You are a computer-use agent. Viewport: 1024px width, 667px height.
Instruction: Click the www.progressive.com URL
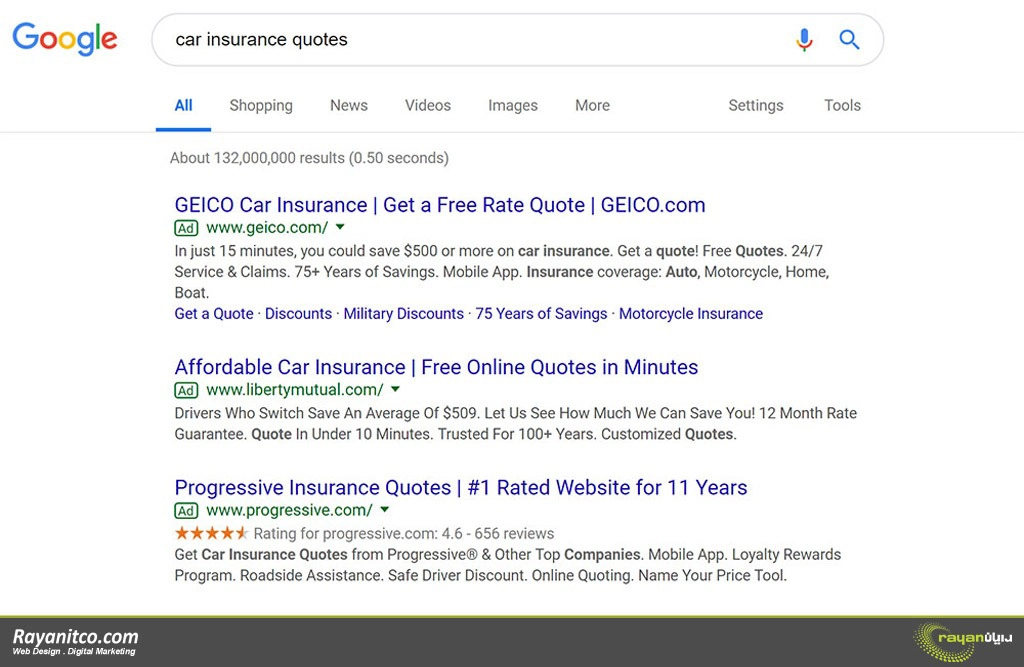pyautogui.click(x=289, y=510)
